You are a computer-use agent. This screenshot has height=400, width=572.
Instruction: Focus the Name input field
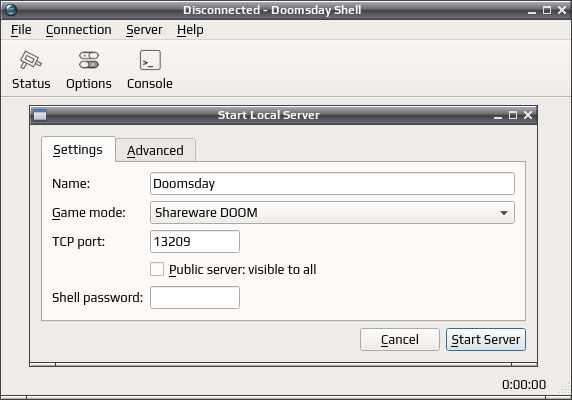point(332,184)
